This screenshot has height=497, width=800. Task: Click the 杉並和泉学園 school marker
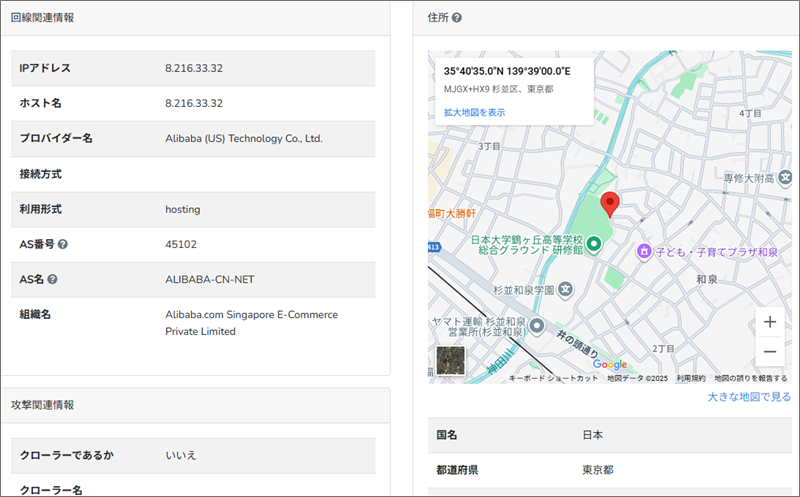565,289
